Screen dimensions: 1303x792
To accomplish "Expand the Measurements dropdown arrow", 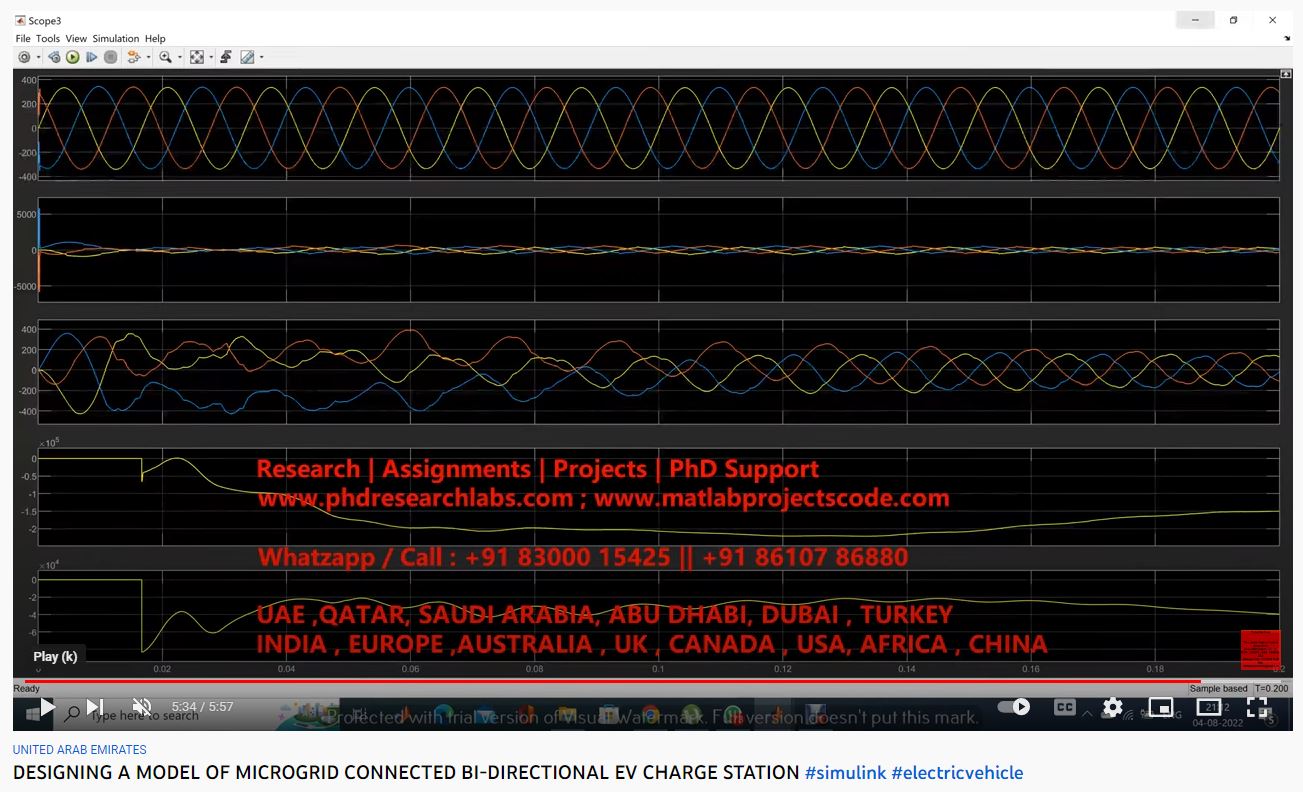I will (261, 57).
